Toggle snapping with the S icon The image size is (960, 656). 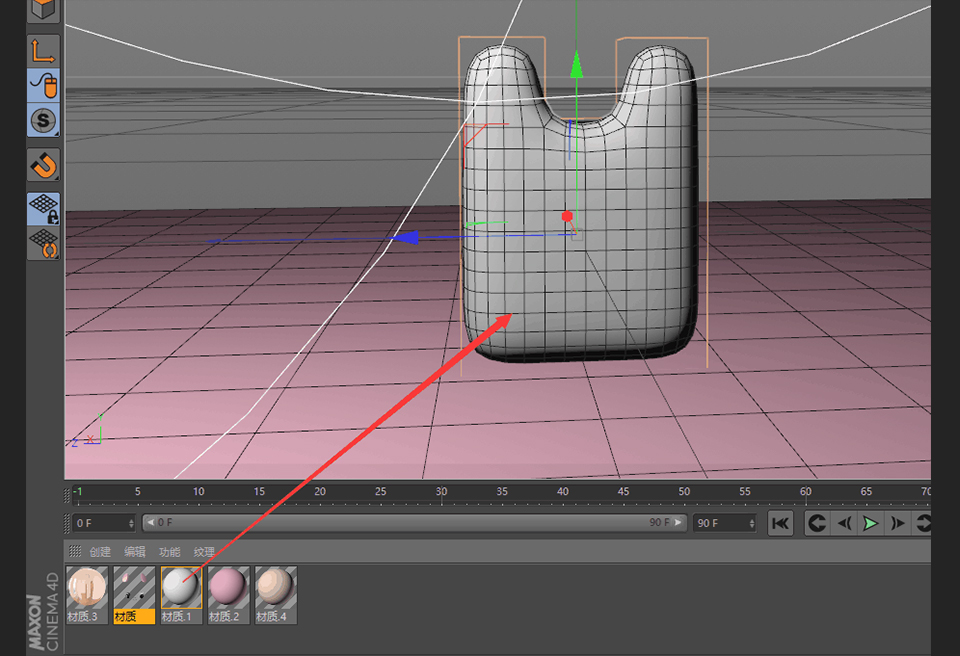[x=43, y=120]
